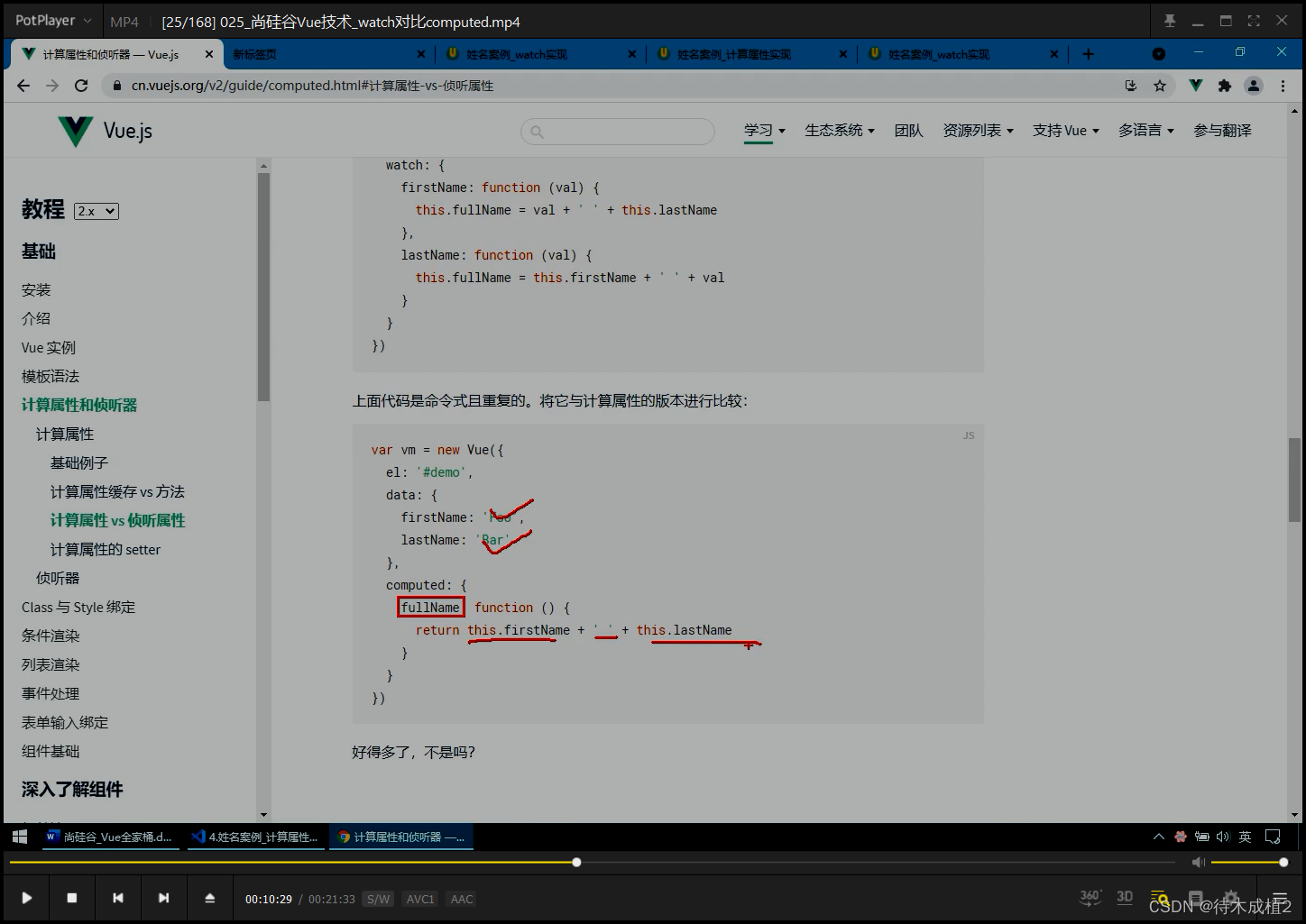1306x924 pixels.
Task: Click the browser address bar URL
Action: pos(312,86)
